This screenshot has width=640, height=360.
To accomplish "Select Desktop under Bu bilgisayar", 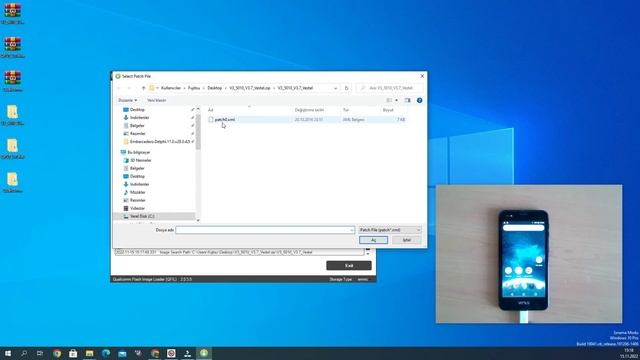I will coord(137,176).
